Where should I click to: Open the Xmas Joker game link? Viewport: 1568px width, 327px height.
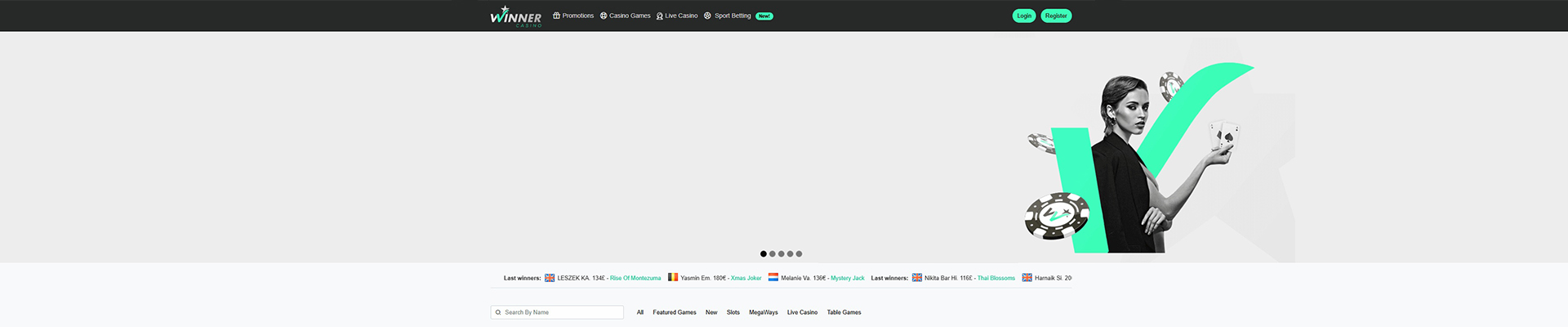(746, 278)
